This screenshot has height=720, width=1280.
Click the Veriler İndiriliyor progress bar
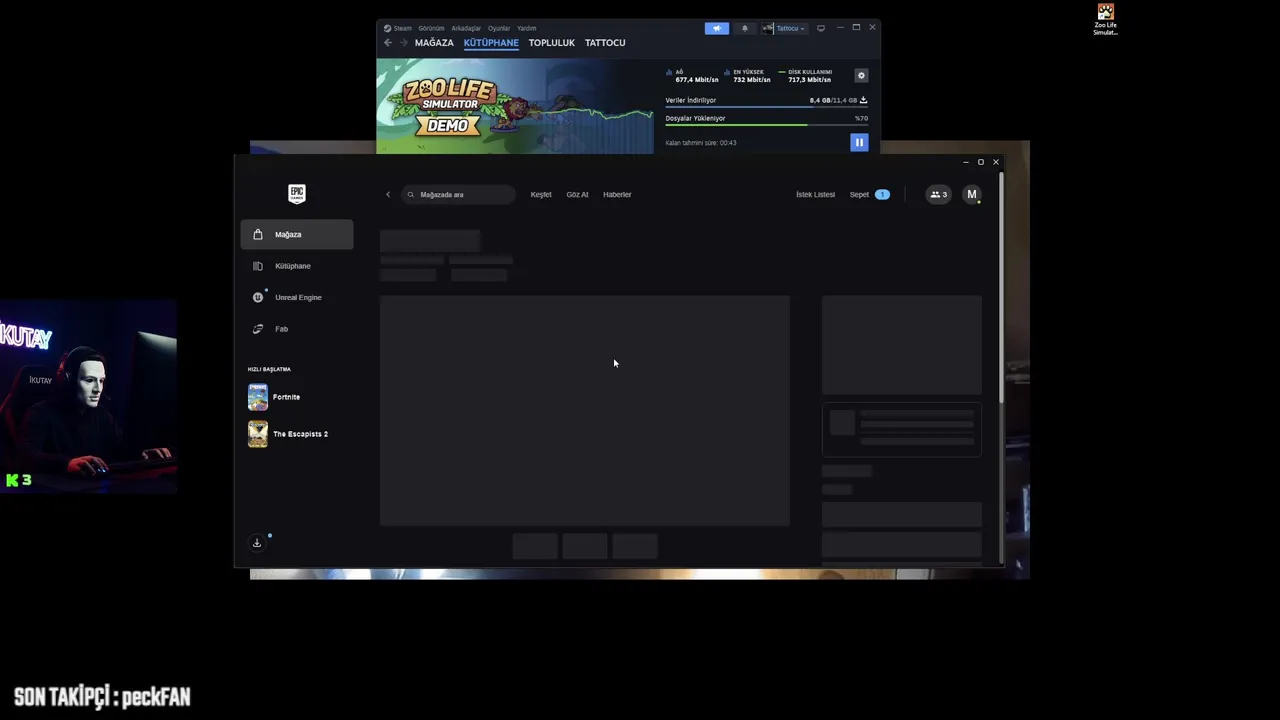pyautogui.click(x=766, y=106)
